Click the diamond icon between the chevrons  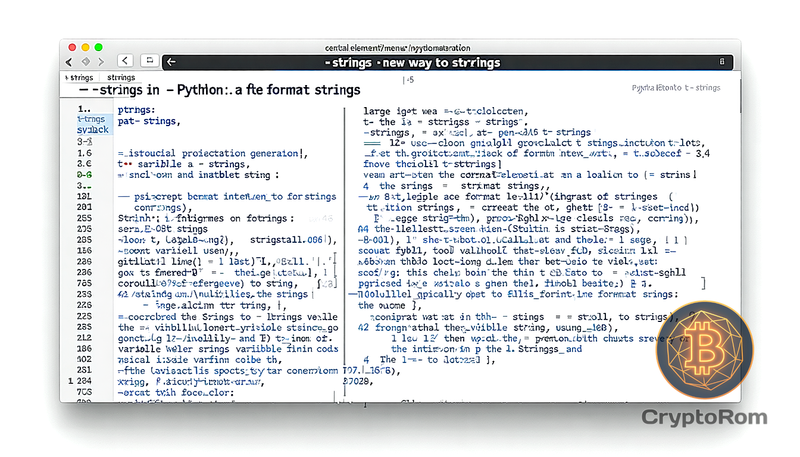point(86,62)
